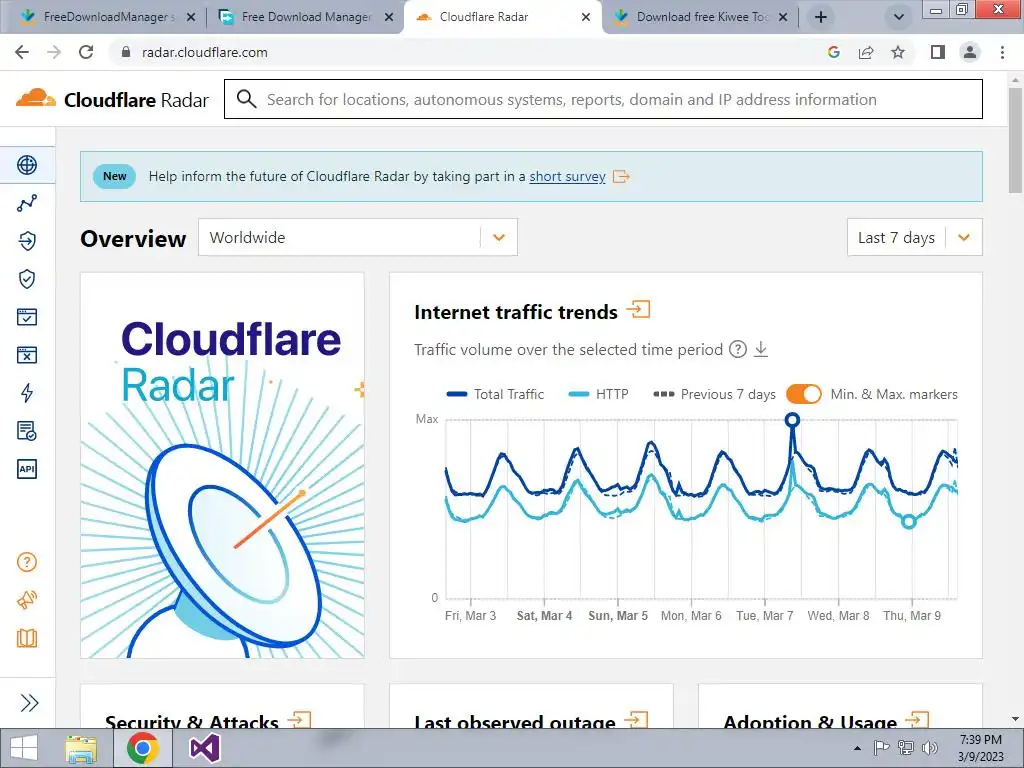Click the traffic volume info question icon
The width and height of the screenshot is (1024, 768).
737,349
